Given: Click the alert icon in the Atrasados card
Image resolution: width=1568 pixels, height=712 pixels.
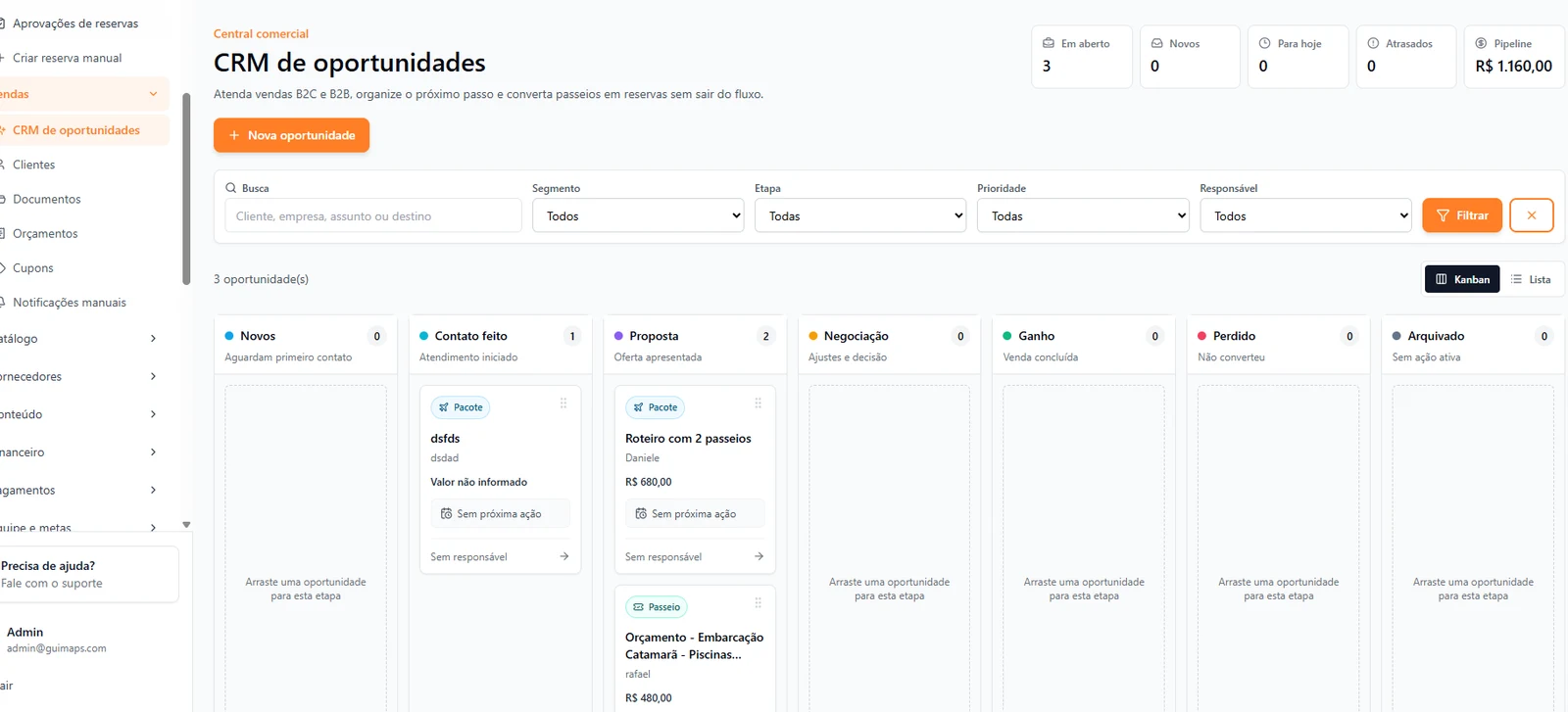Looking at the screenshot, I should click(x=1373, y=43).
